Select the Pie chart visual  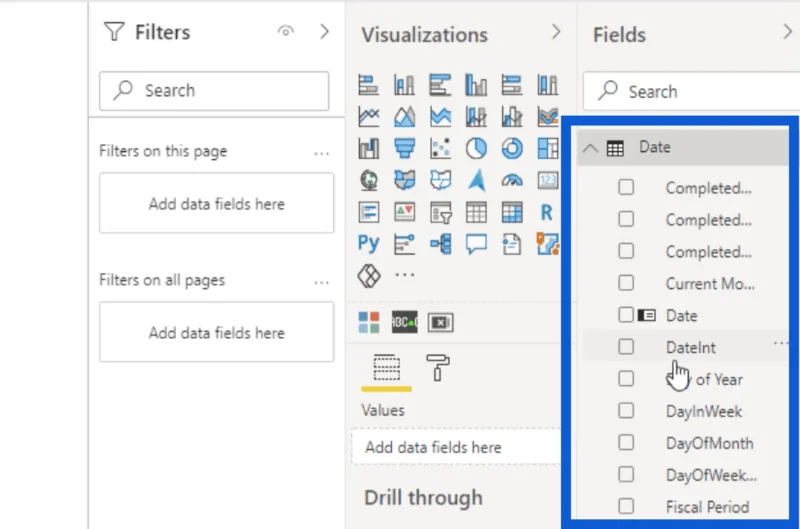tap(476, 148)
